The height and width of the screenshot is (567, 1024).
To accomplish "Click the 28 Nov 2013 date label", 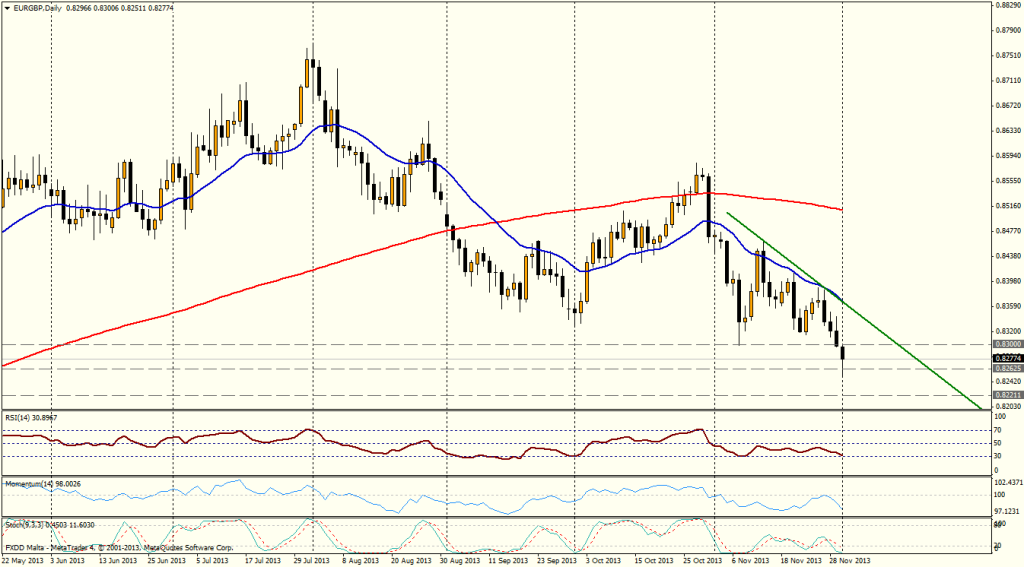I will coord(848,561).
